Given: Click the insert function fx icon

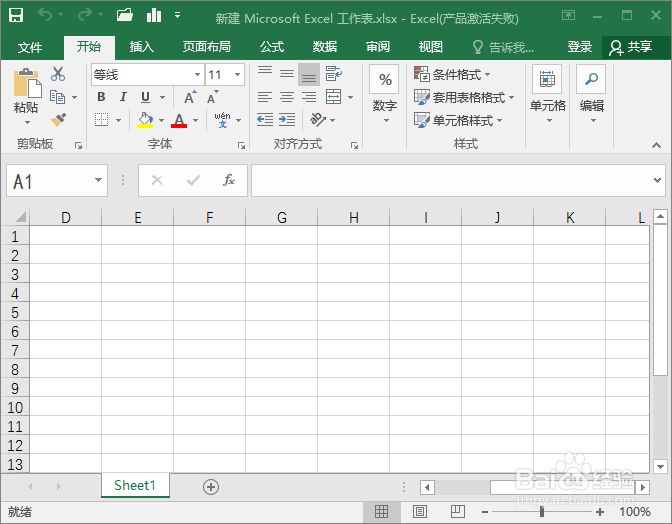Looking at the screenshot, I should [x=228, y=180].
